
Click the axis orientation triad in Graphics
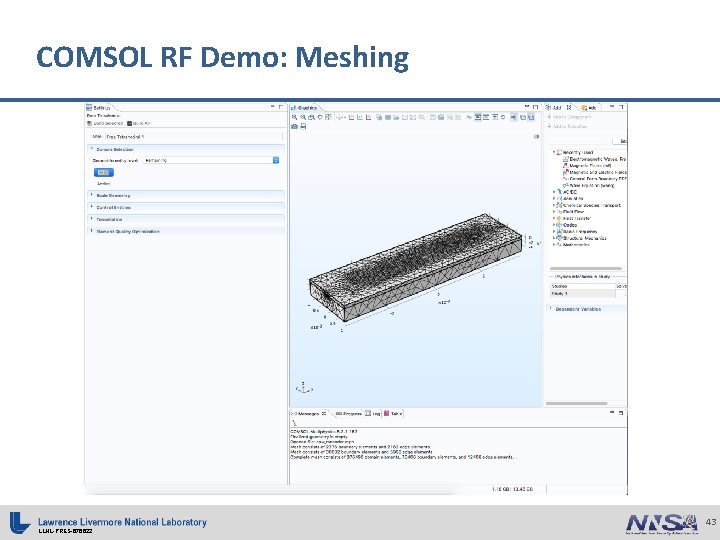point(304,388)
